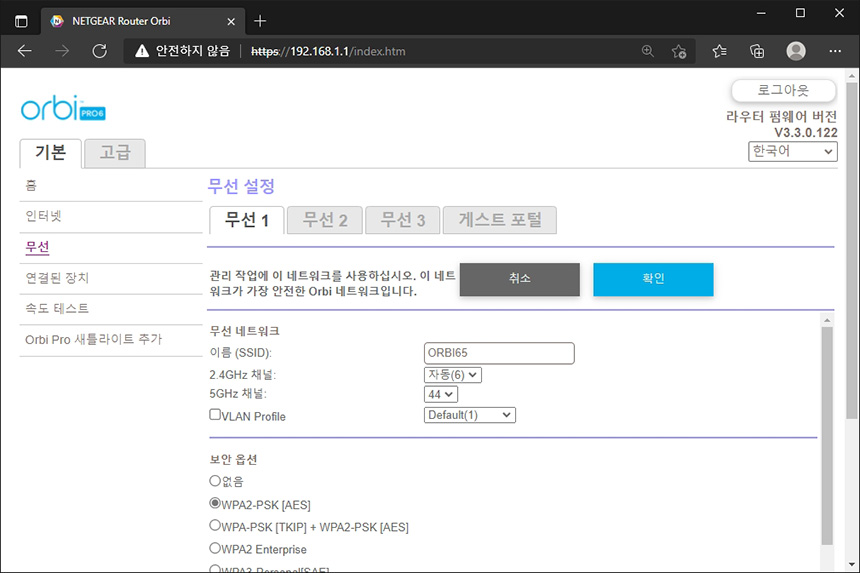
Task: Reload the page with refresh icon
Action: [99, 51]
